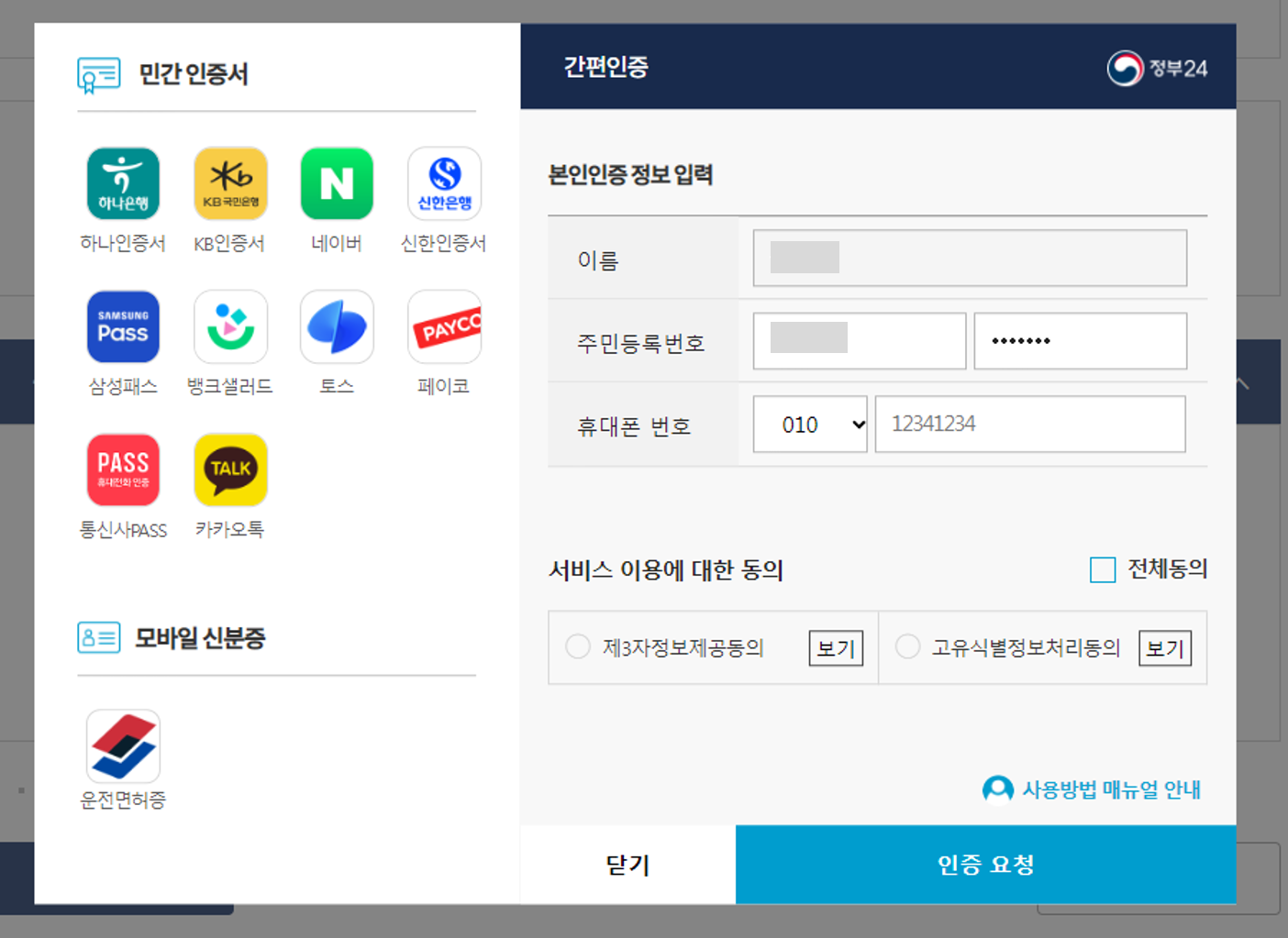Select the 제3자정보제공동의 consent radio button
Viewport: 1288px width, 938px height.
(578, 646)
